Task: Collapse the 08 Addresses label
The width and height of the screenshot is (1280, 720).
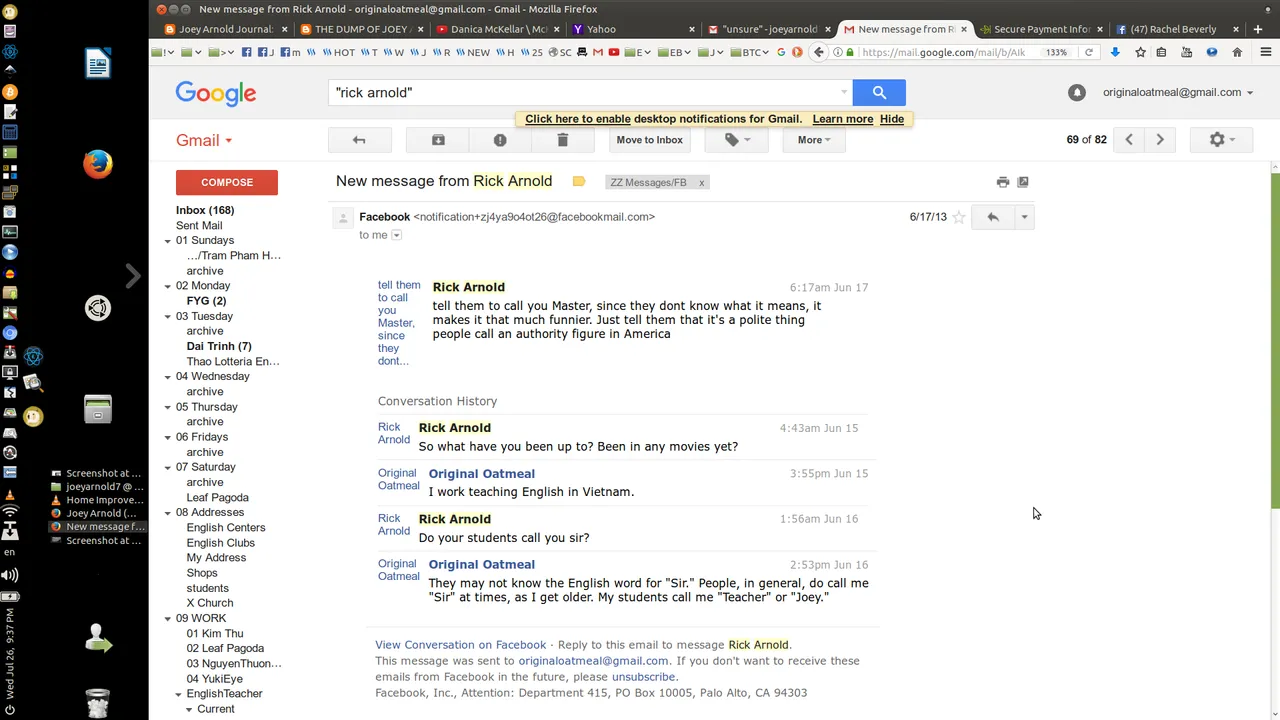Action: pyautogui.click(x=168, y=512)
